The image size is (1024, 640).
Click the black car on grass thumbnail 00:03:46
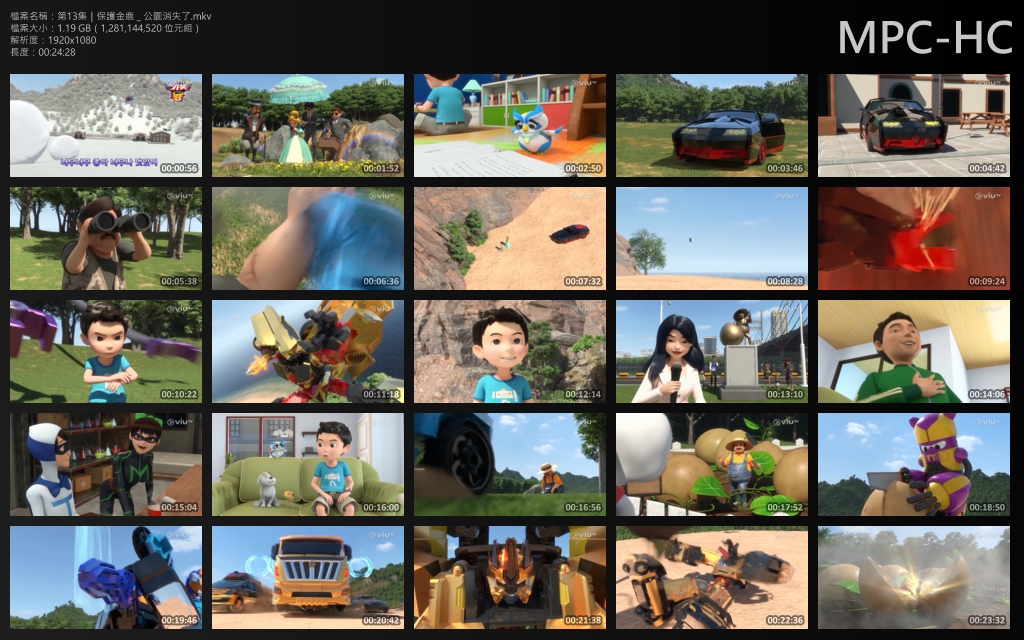pyautogui.click(x=712, y=125)
